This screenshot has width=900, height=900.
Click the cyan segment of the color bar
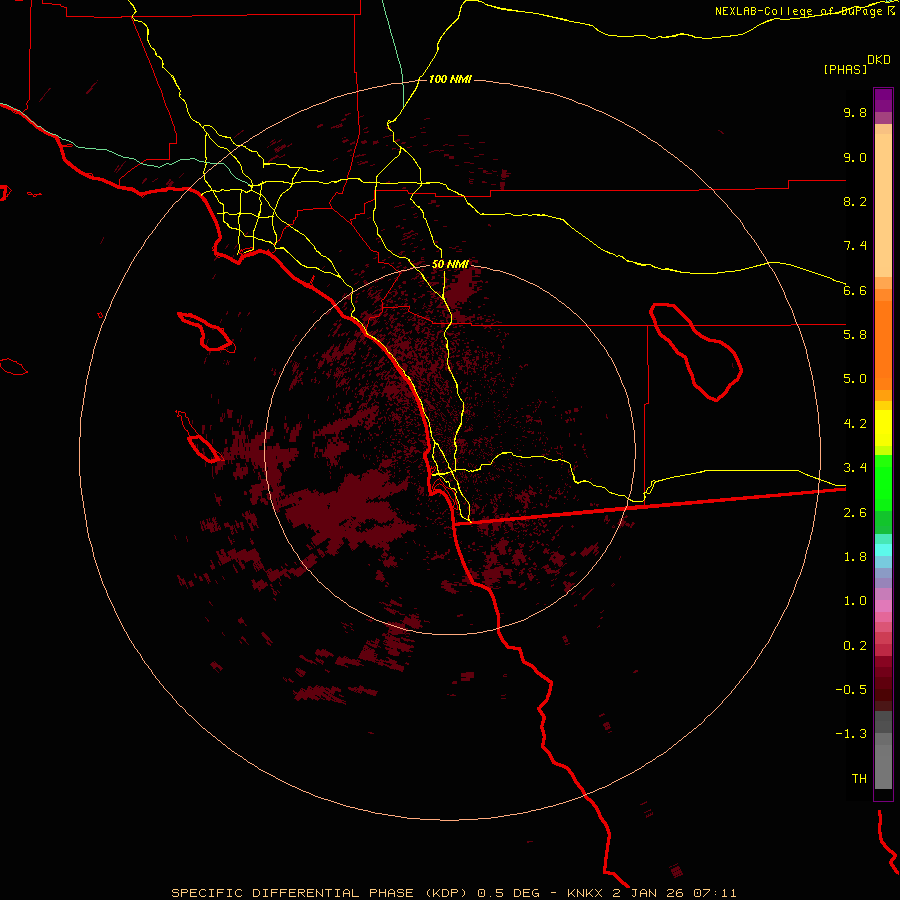(x=883, y=550)
